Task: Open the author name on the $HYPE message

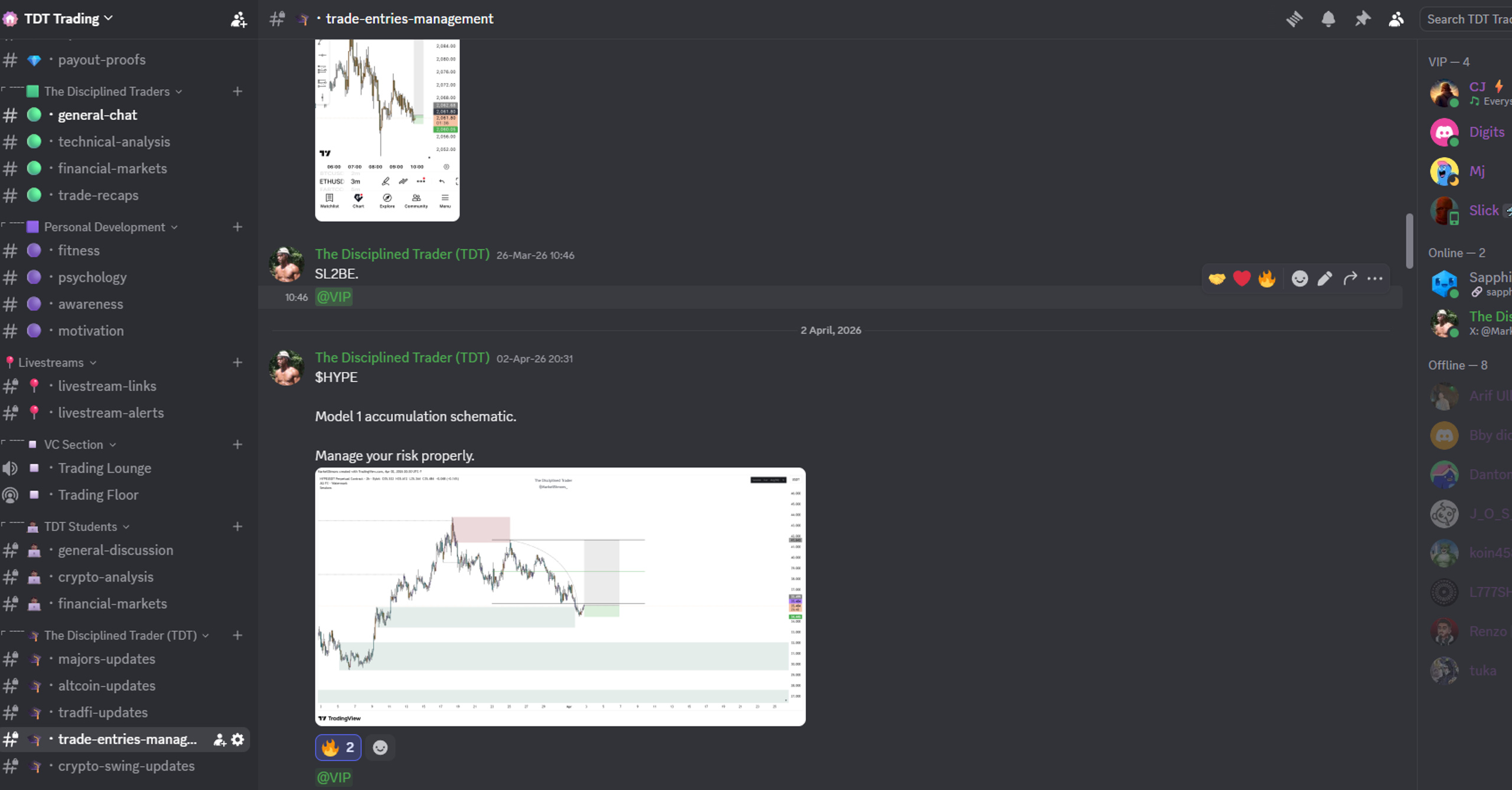Action: coord(402,358)
